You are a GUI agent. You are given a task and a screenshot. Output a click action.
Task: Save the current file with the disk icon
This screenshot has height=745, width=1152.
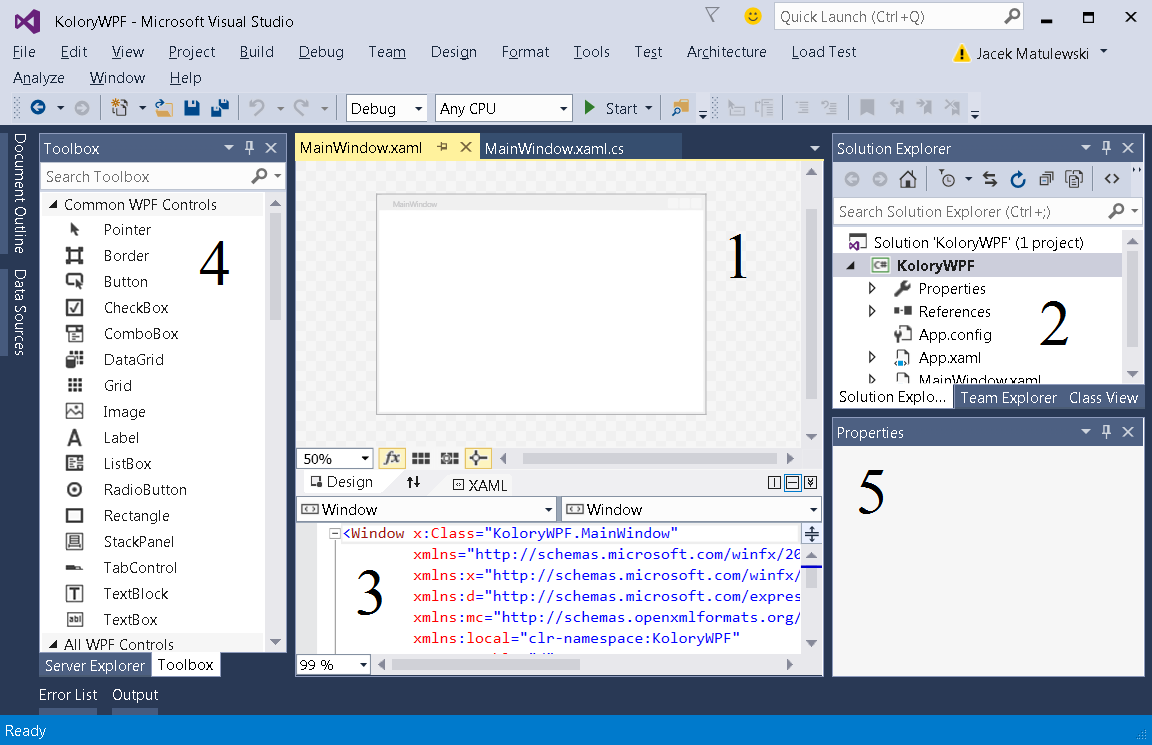point(192,108)
